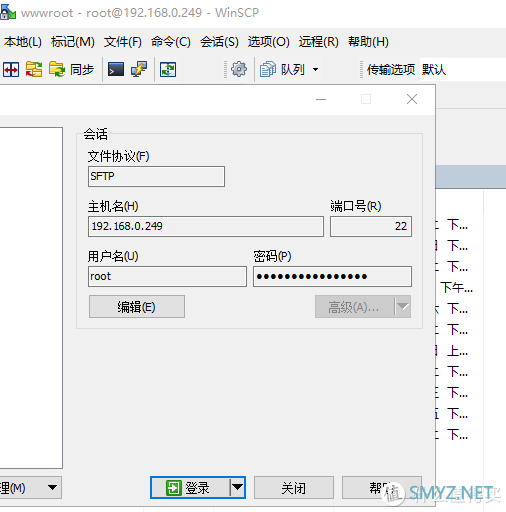Open the 帮助(H) menu
This screenshot has height=512, width=506.
368,42
